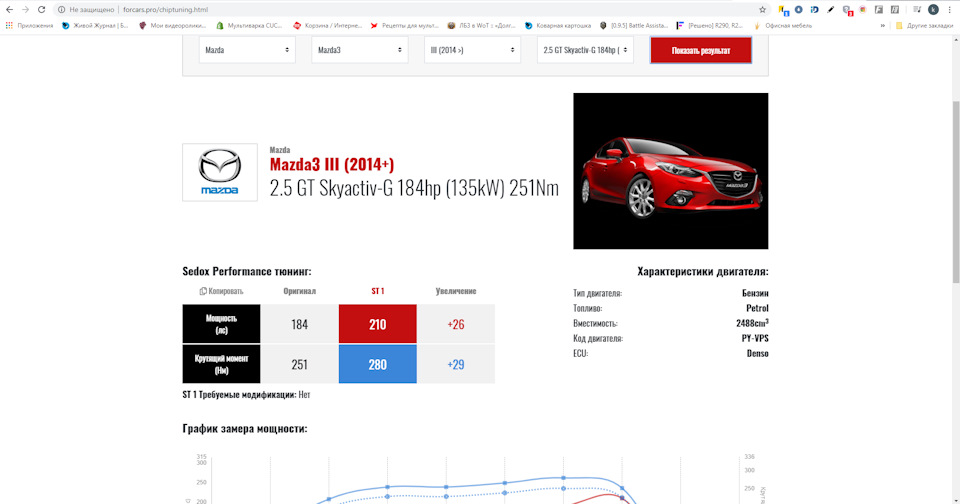Click the ECU value Denso
This screenshot has width=960, height=504.
[757, 353]
